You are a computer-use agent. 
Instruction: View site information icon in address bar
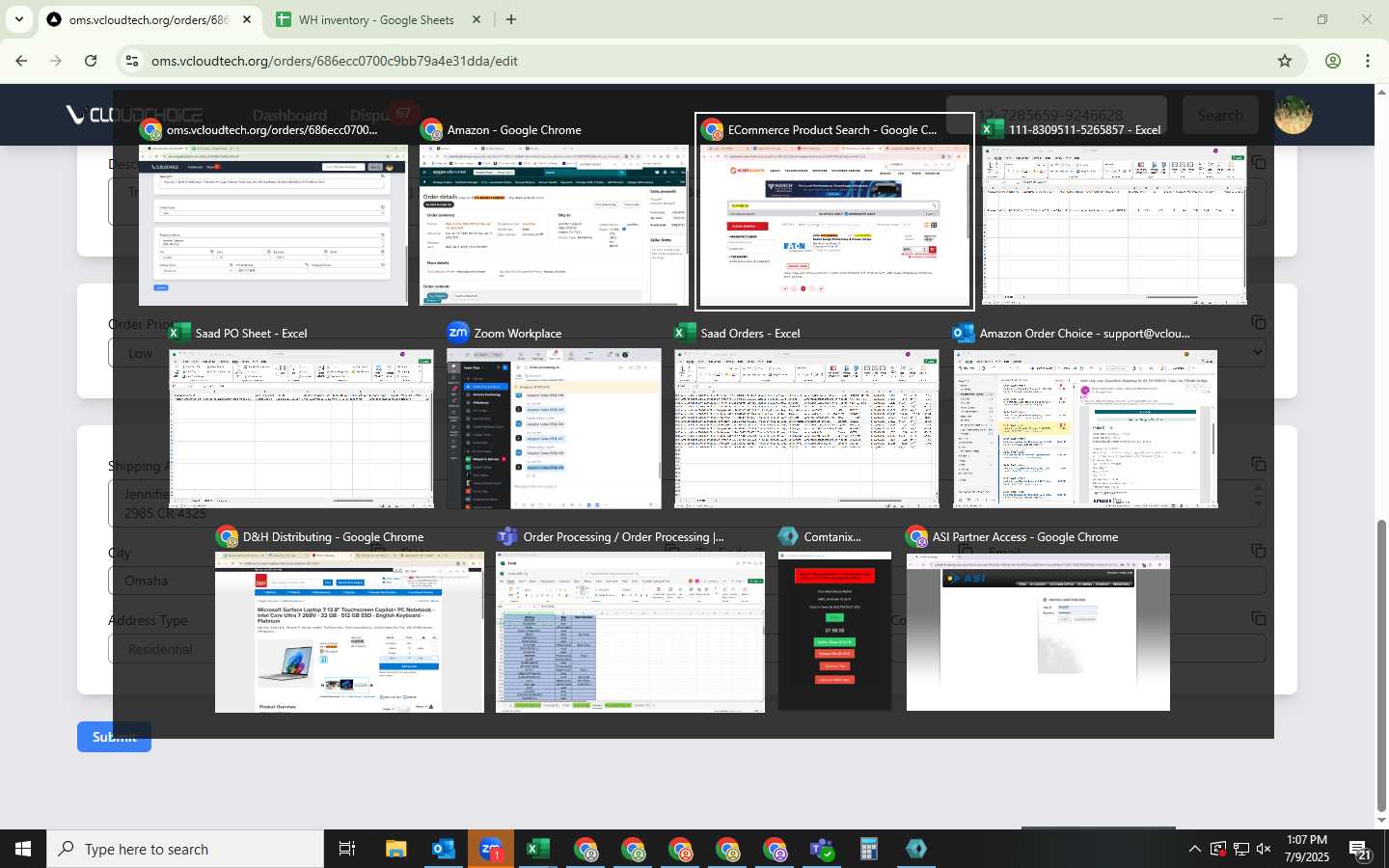(x=131, y=61)
